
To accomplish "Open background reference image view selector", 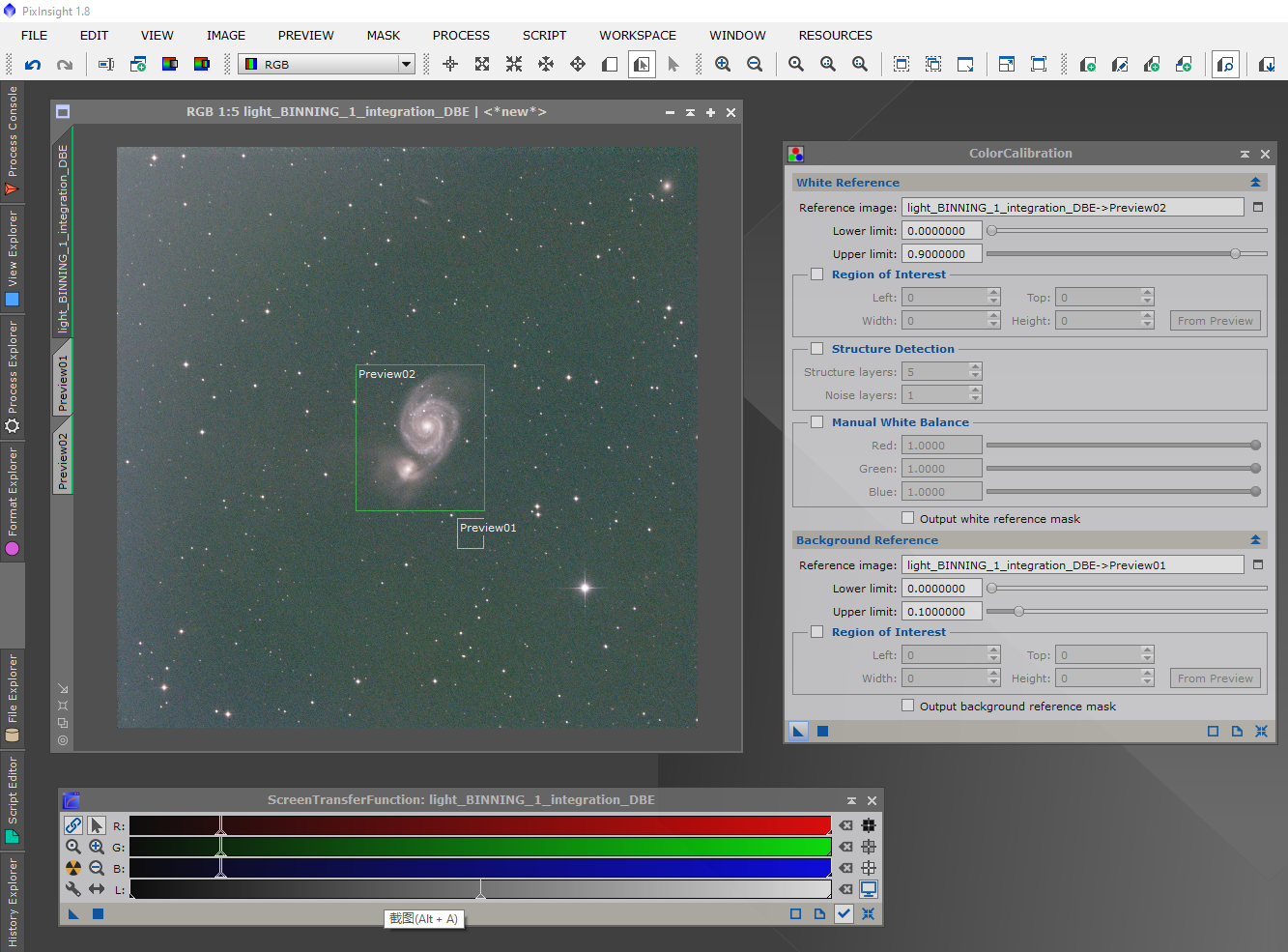I will click(x=1258, y=564).
